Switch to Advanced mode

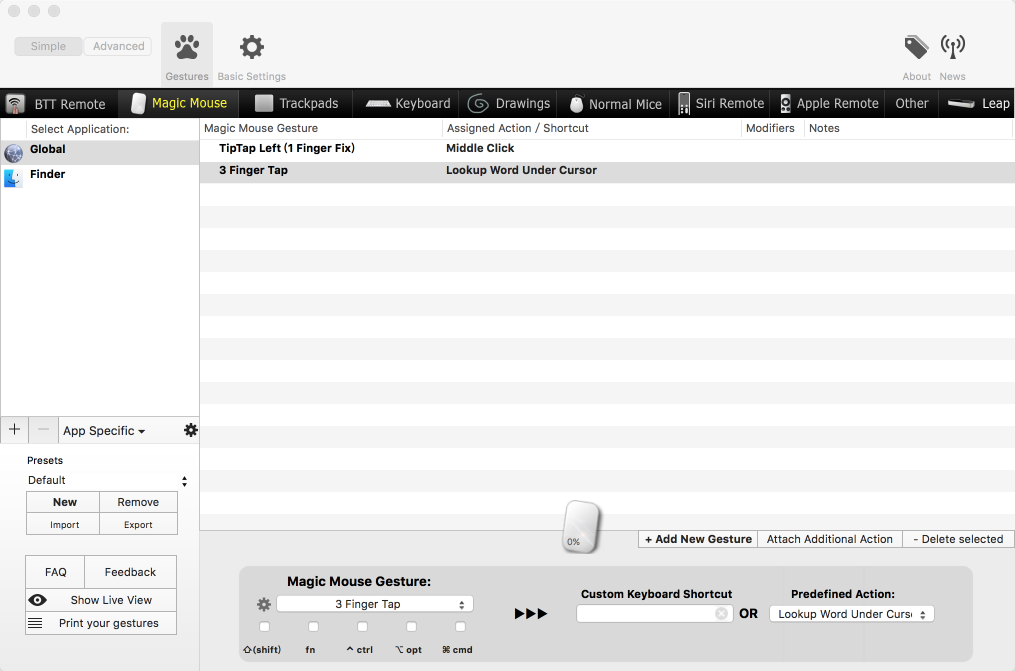coord(119,46)
